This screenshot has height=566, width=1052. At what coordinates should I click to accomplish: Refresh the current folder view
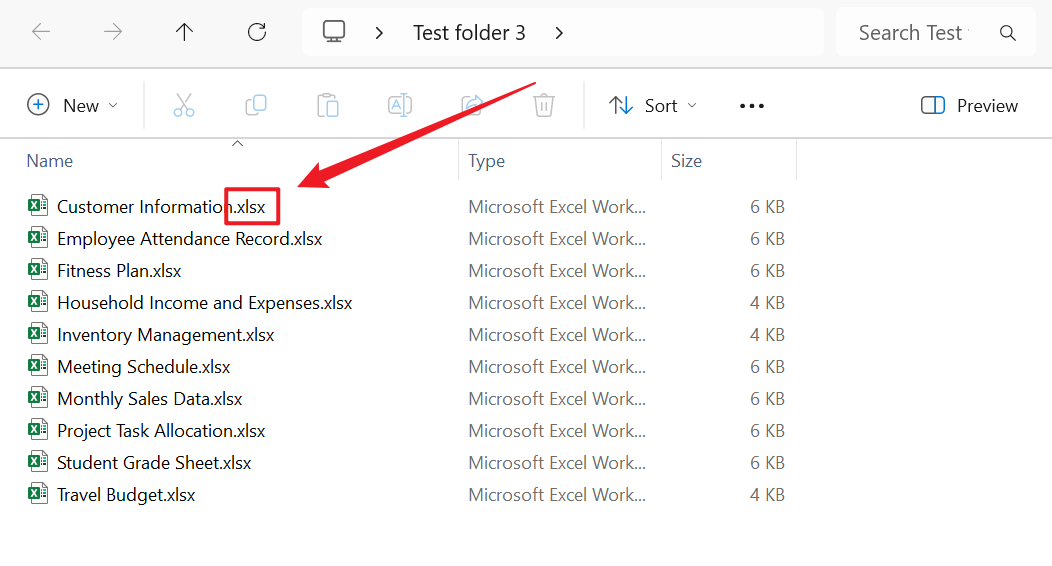tap(257, 32)
